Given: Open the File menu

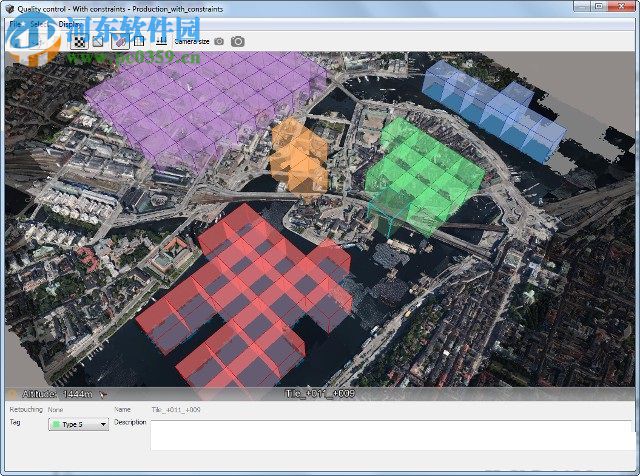Looking at the screenshot, I should pyautogui.click(x=15, y=24).
